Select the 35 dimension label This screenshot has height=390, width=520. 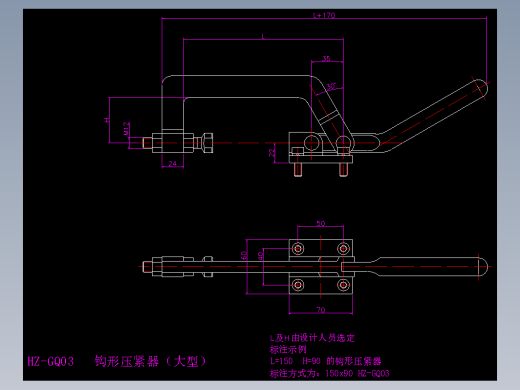pos(326,59)
